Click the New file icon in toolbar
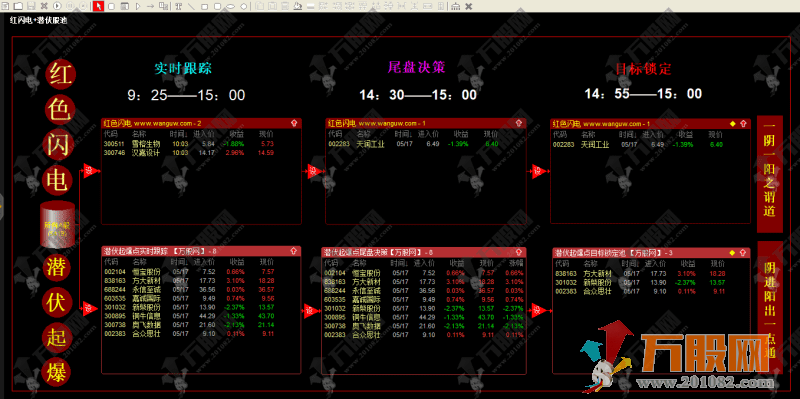The image size is (800, 399). pyautogui.click(x=6, y=6)
